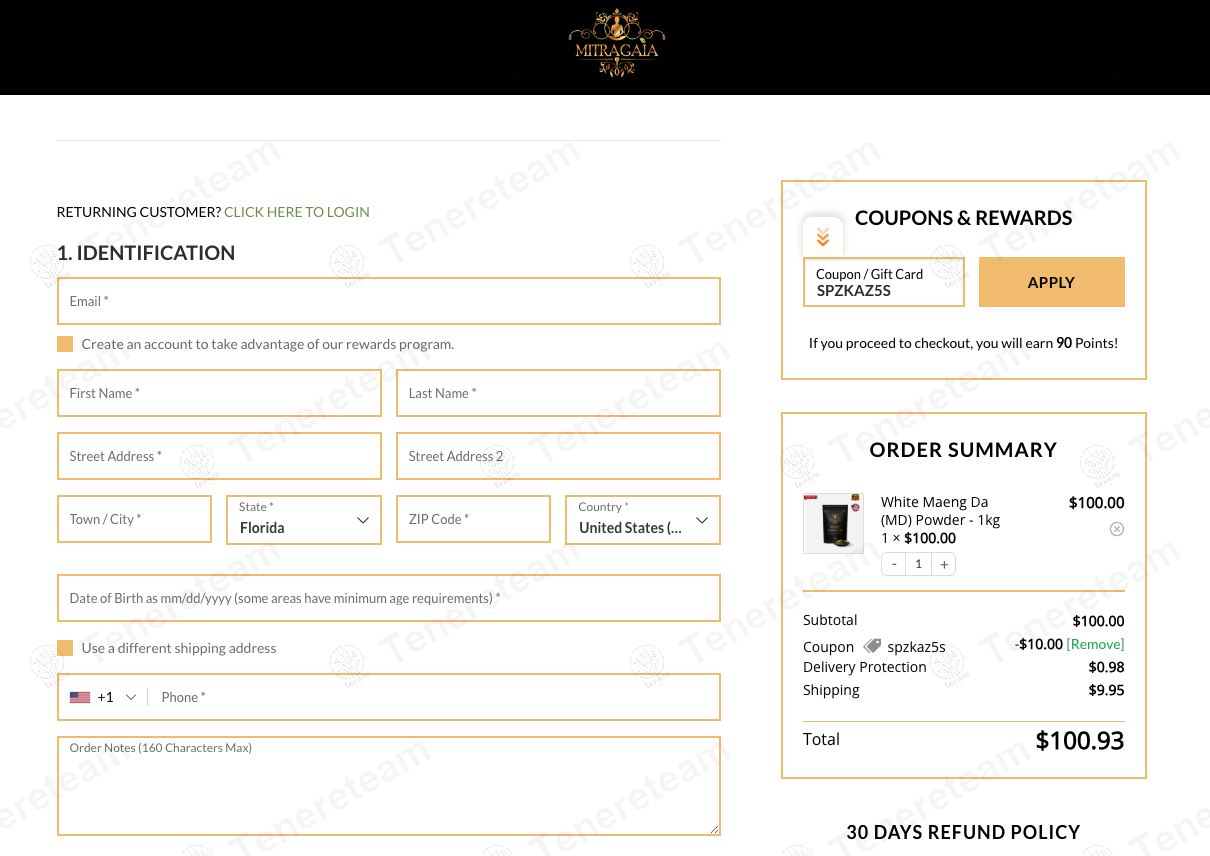Screen dimensions: 1210x856
Task: Collapse coupons section with double chevron icon
Action: coord(823,238)
